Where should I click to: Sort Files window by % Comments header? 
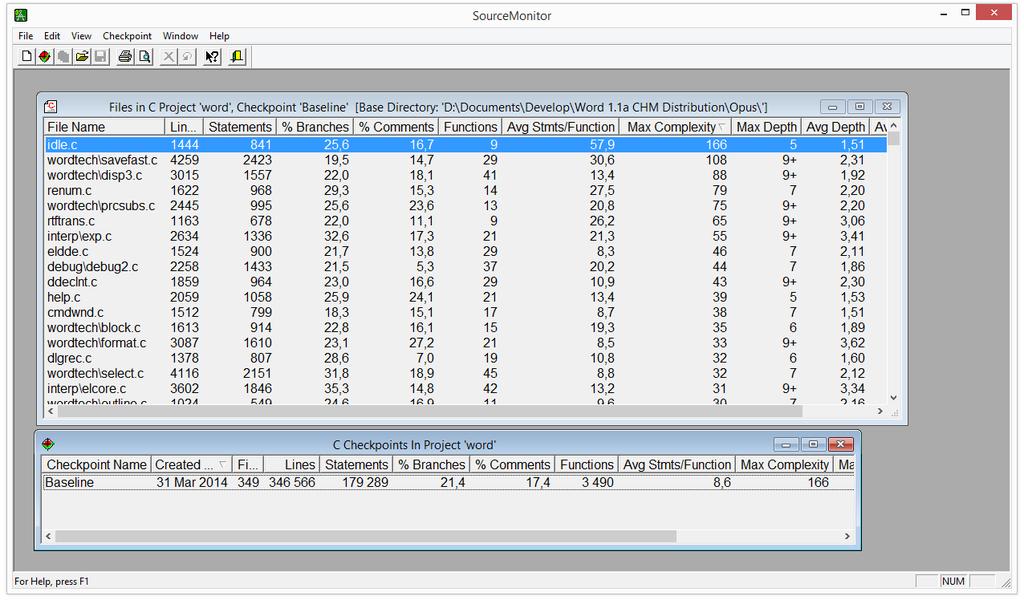pyautogui.click(x=396, y=127)
